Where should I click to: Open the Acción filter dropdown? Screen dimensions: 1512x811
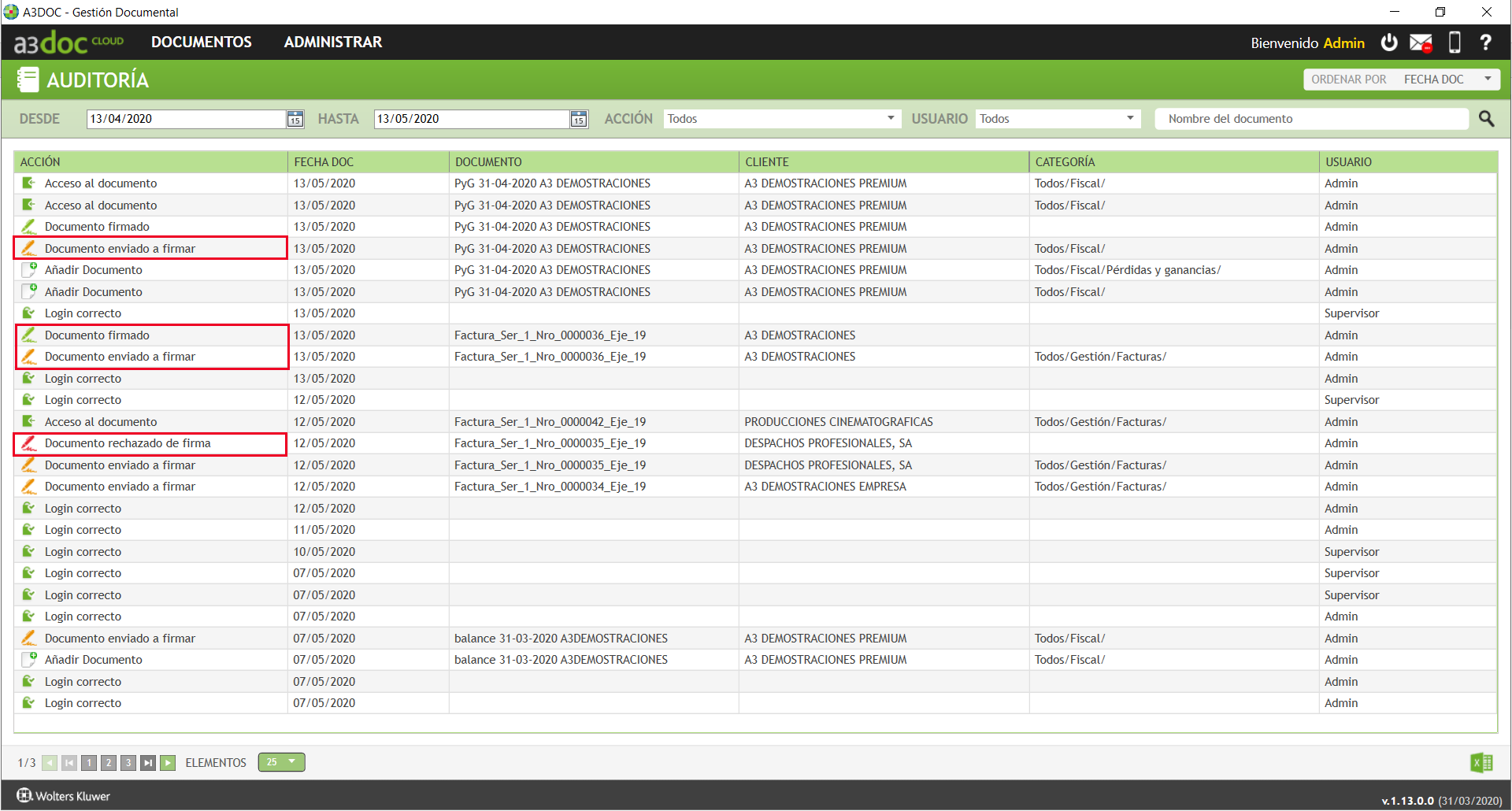pos(782,119)
